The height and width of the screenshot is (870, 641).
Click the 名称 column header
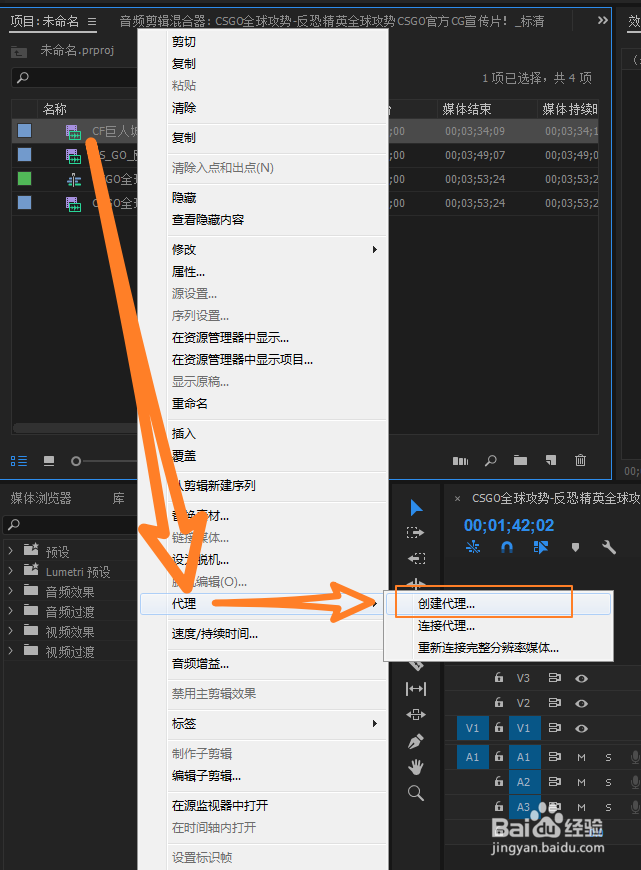pyautogui.click(x=54, y=109)
